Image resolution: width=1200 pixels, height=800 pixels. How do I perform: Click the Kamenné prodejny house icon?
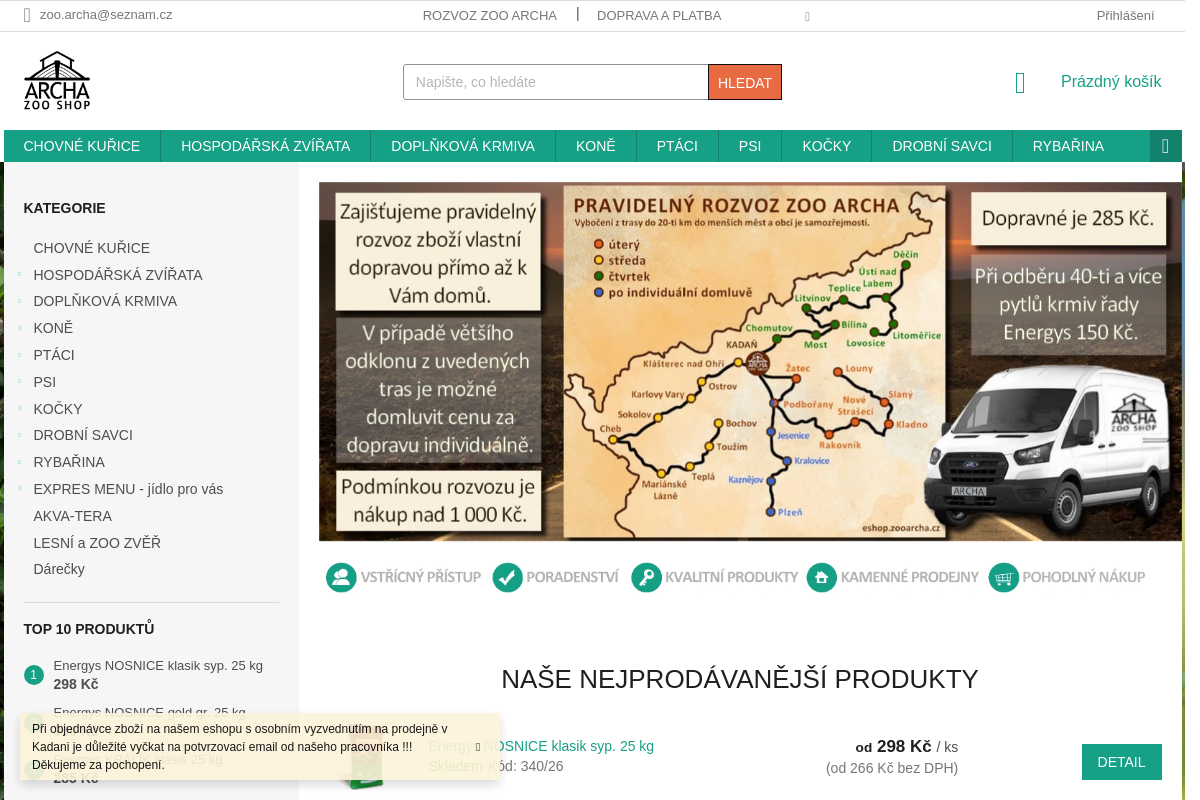click(822, 577)
